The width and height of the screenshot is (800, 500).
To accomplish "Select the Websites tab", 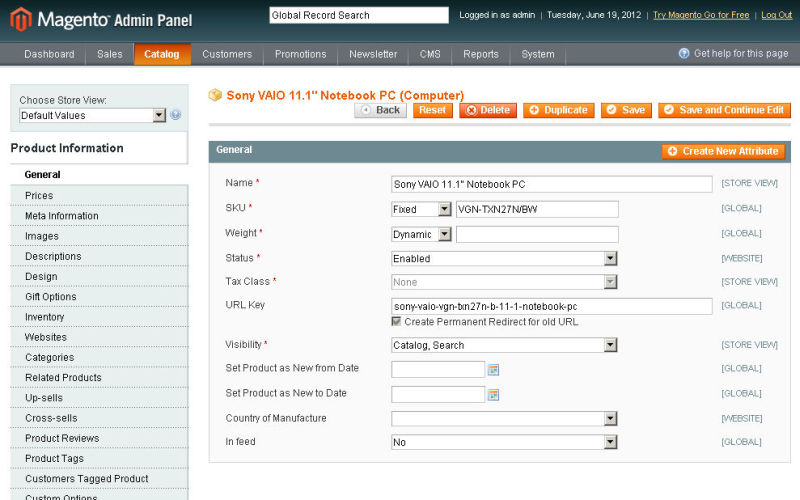I will pyautogui.click(x=99, y=337).
